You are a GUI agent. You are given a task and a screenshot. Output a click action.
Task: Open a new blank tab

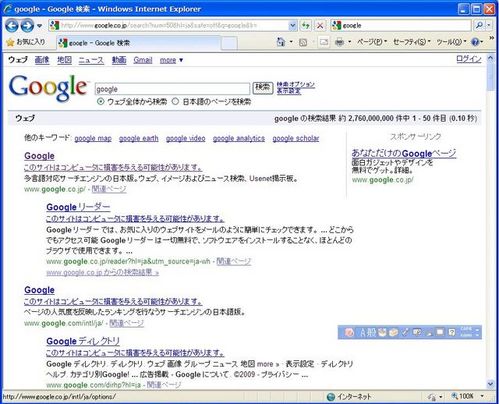pyautogui.click(x=229, y=43)
